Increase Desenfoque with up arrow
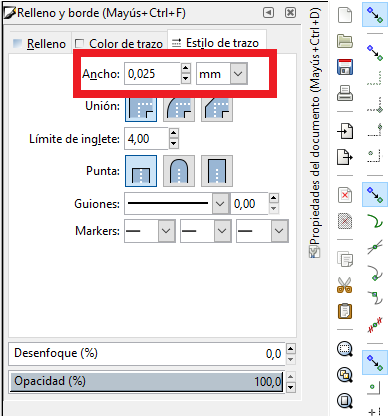This screenshot has height=416, width=390. [x=291, y=349]
